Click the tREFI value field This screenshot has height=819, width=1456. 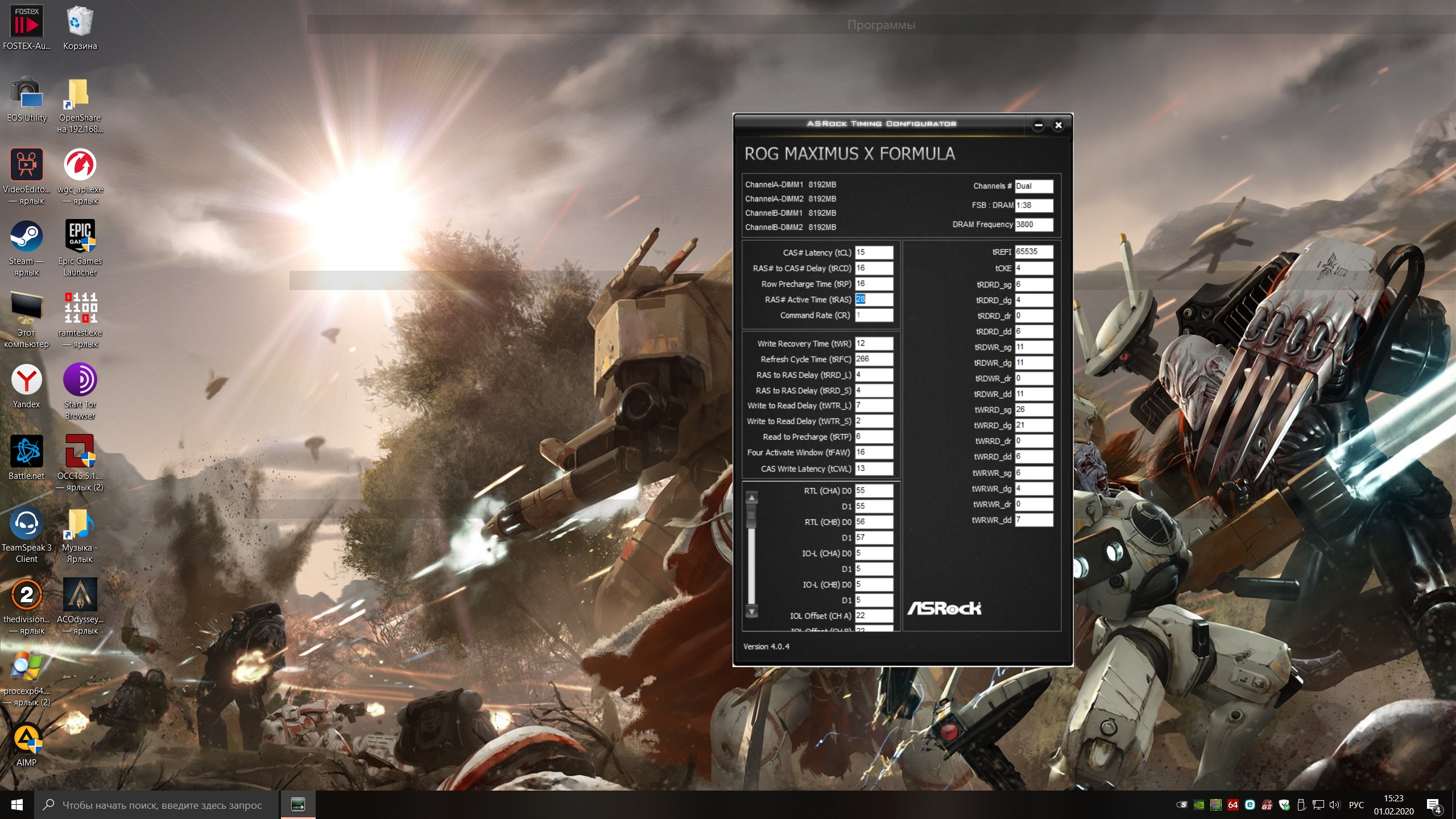pos(1033,251)
